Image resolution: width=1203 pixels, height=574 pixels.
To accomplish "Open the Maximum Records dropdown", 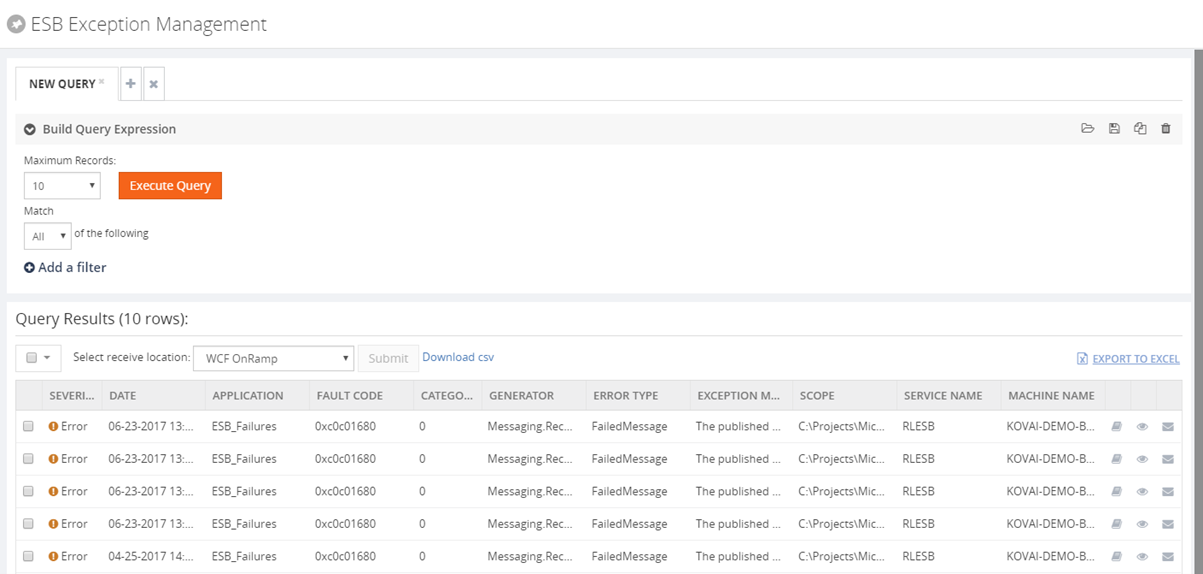I will tap(62, 186).
